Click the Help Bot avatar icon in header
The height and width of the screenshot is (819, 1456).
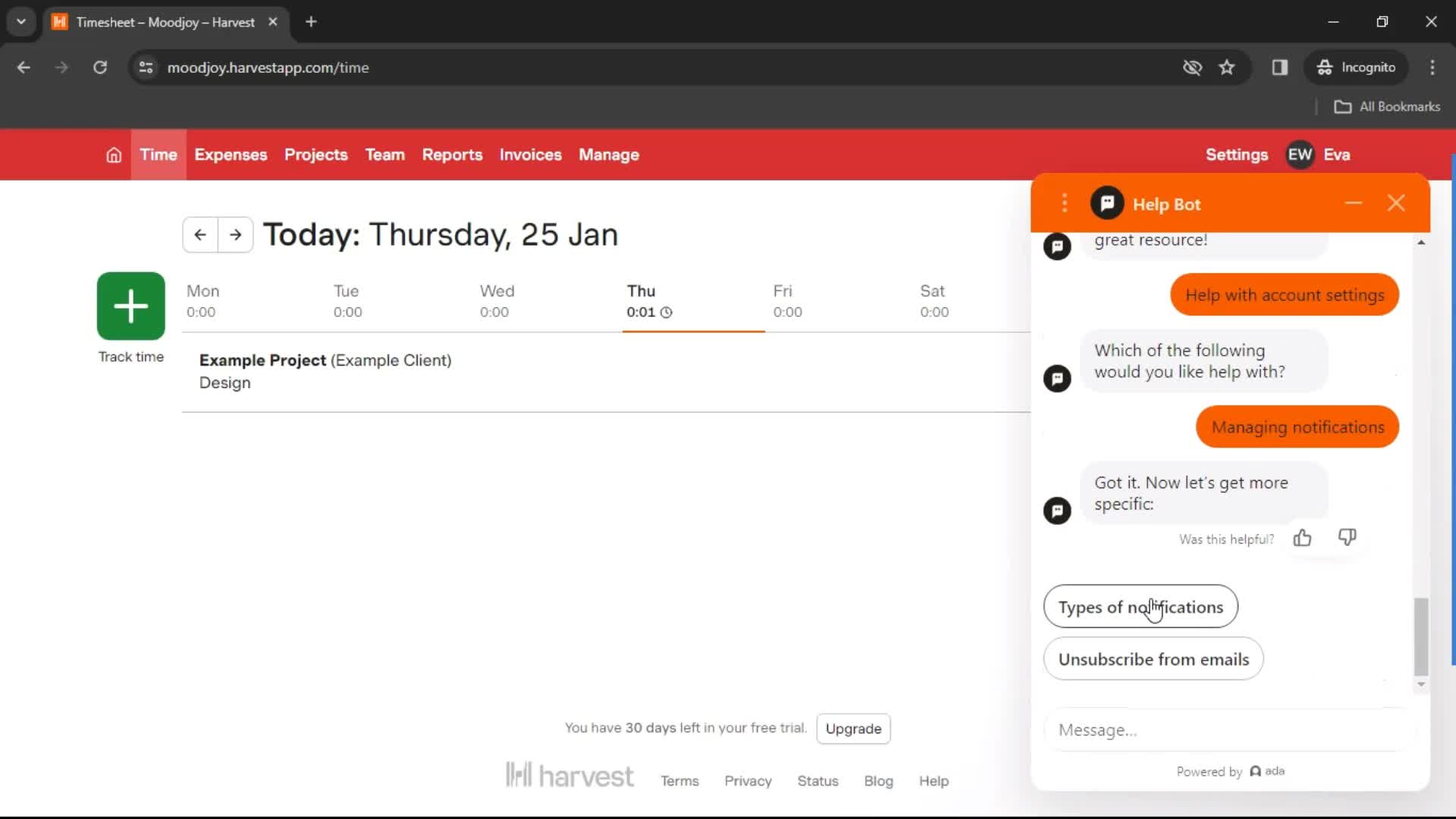pos(1106,203)
